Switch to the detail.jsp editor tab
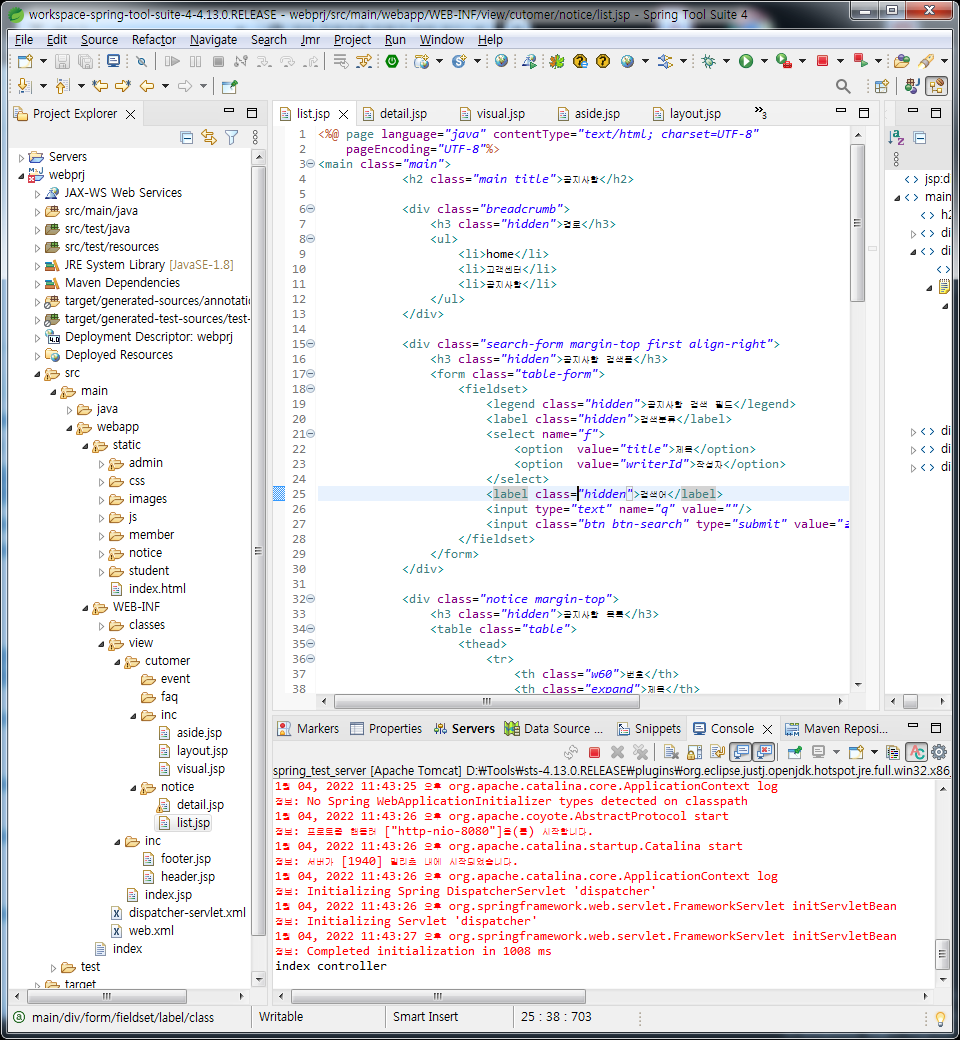 click(x=396, y=113)
